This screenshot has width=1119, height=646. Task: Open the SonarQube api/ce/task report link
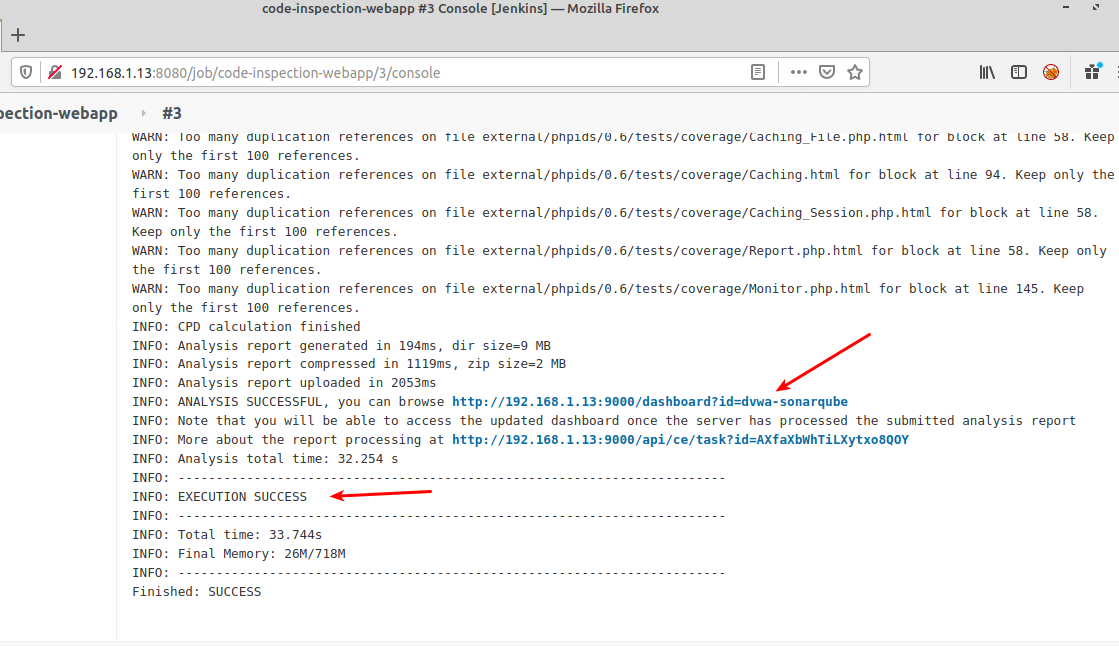[680, 440]
